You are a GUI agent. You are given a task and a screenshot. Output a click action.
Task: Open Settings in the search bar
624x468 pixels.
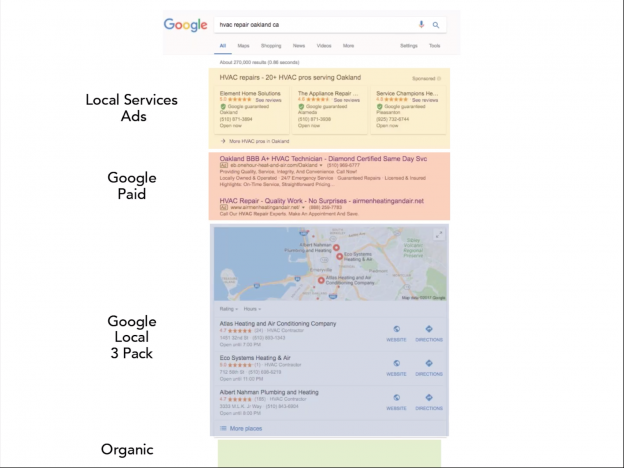409,46
